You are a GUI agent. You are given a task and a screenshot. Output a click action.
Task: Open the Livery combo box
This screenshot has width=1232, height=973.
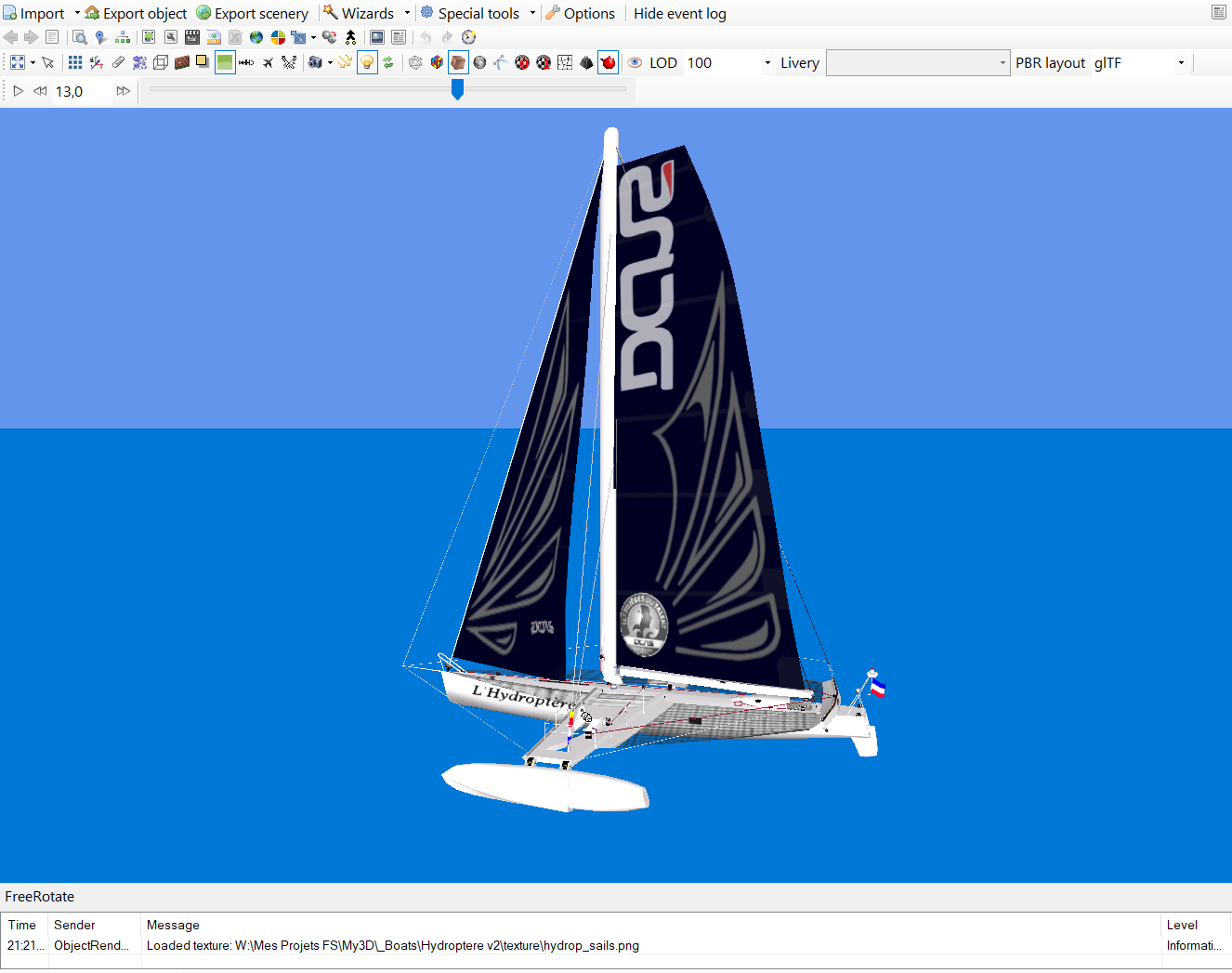[918, 62]
